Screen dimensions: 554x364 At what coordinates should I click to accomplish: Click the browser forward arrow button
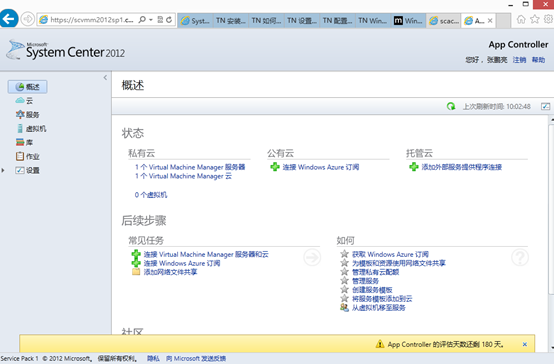coord(28,19)
